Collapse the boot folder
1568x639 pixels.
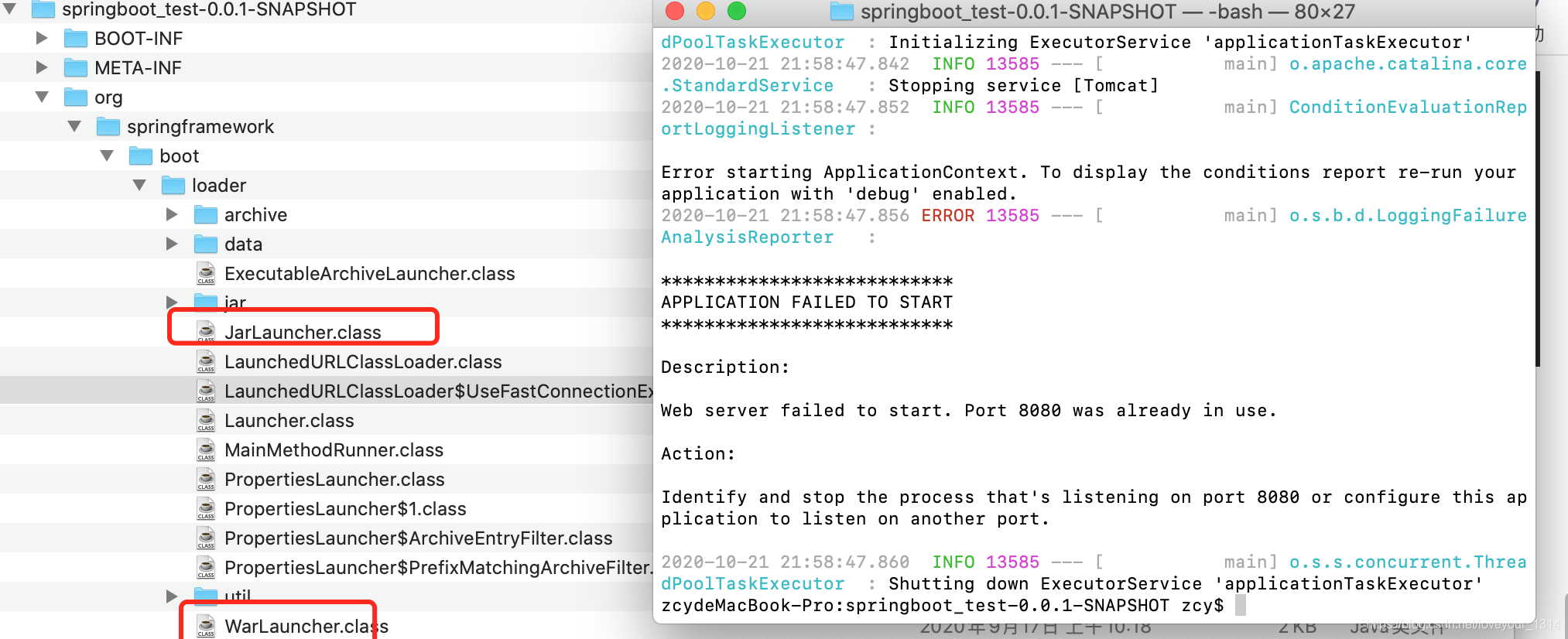coord(107,155)
